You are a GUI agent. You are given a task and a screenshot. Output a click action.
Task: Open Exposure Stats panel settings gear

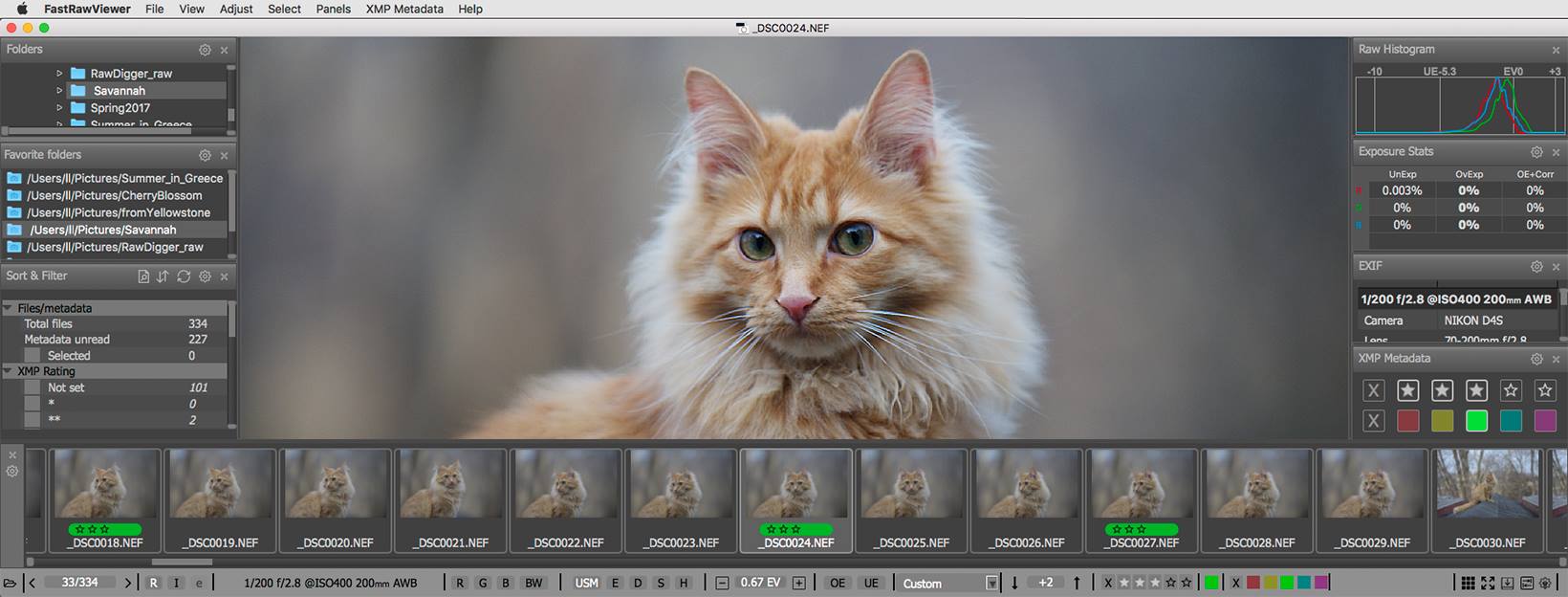1536,152
